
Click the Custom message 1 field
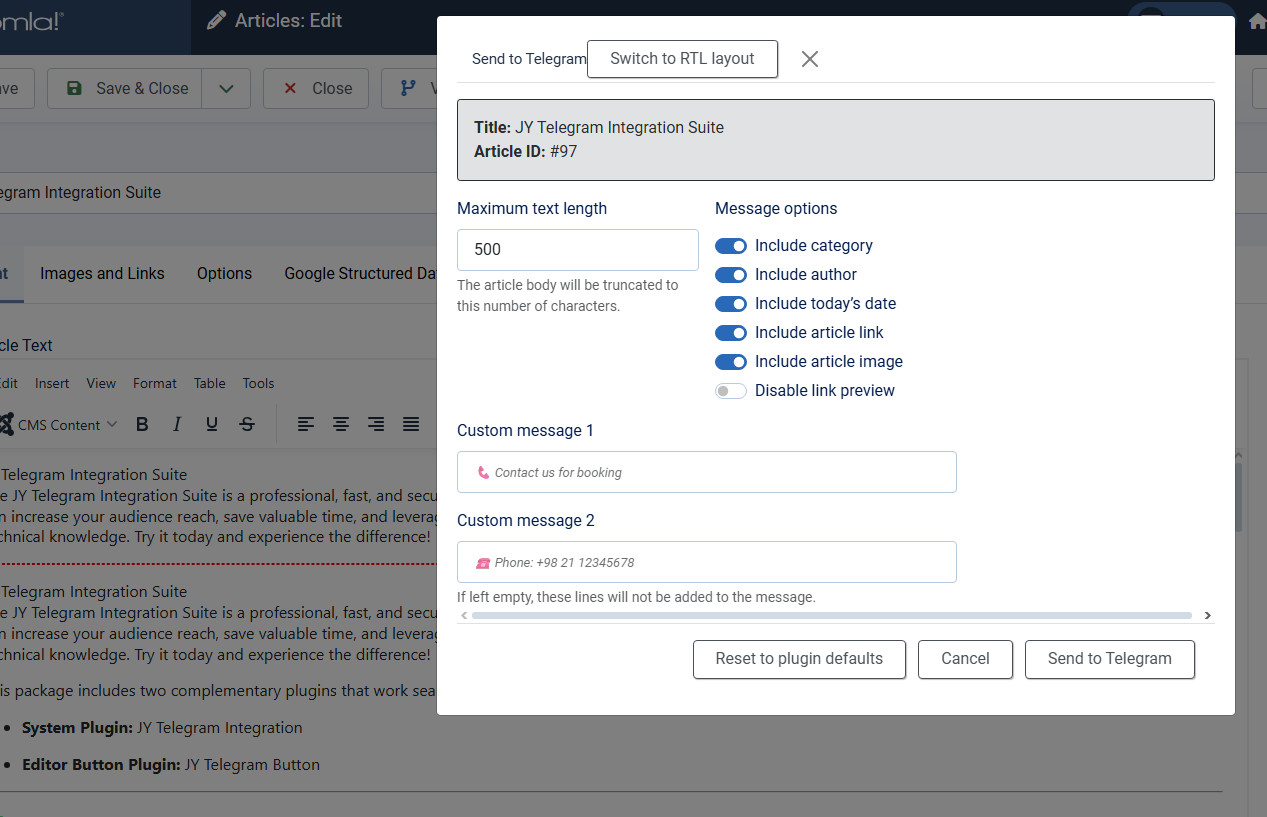tap(706, 472)
